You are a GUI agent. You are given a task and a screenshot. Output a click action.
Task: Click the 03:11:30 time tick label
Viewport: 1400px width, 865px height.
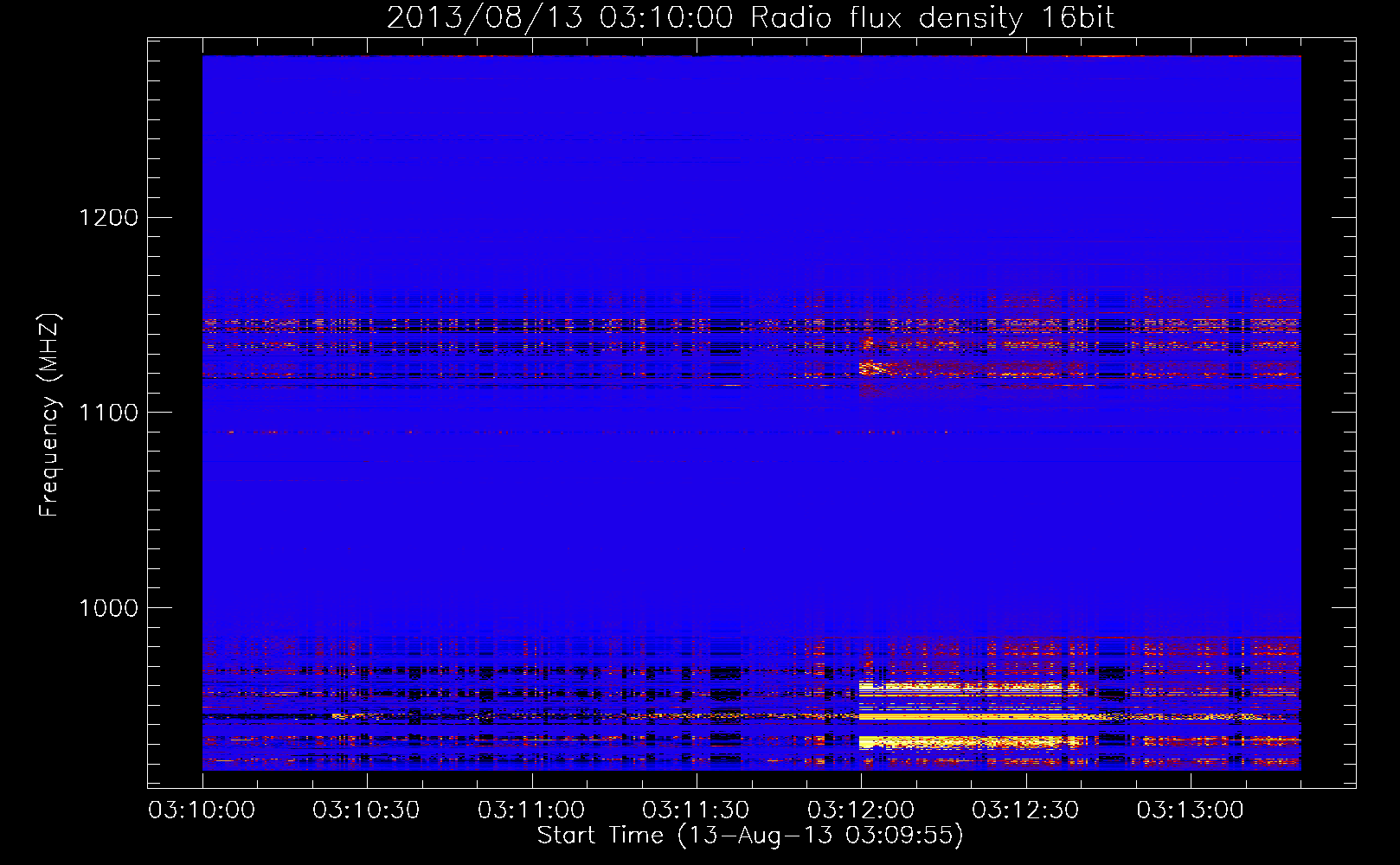tap(696, 811)
